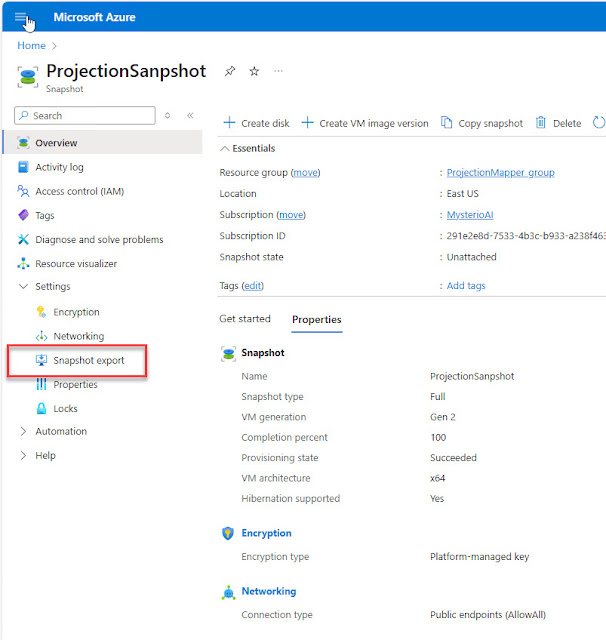Image resolution: width=606 pixels, height=640 pixels.
Task: Open Tags in the sidebar
Action: (44, 215)
